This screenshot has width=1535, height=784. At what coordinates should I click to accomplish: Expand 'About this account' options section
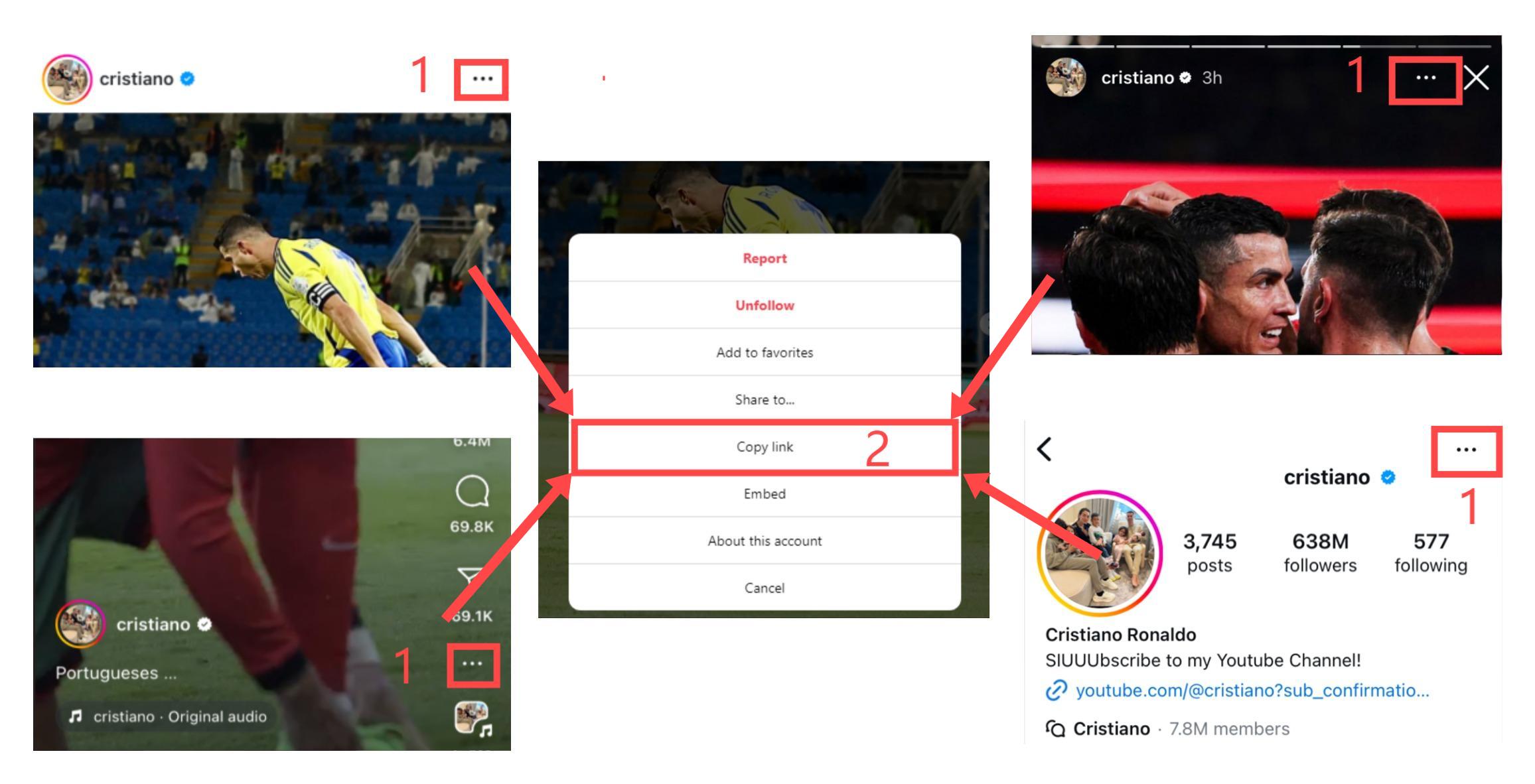tap(762, 540)
